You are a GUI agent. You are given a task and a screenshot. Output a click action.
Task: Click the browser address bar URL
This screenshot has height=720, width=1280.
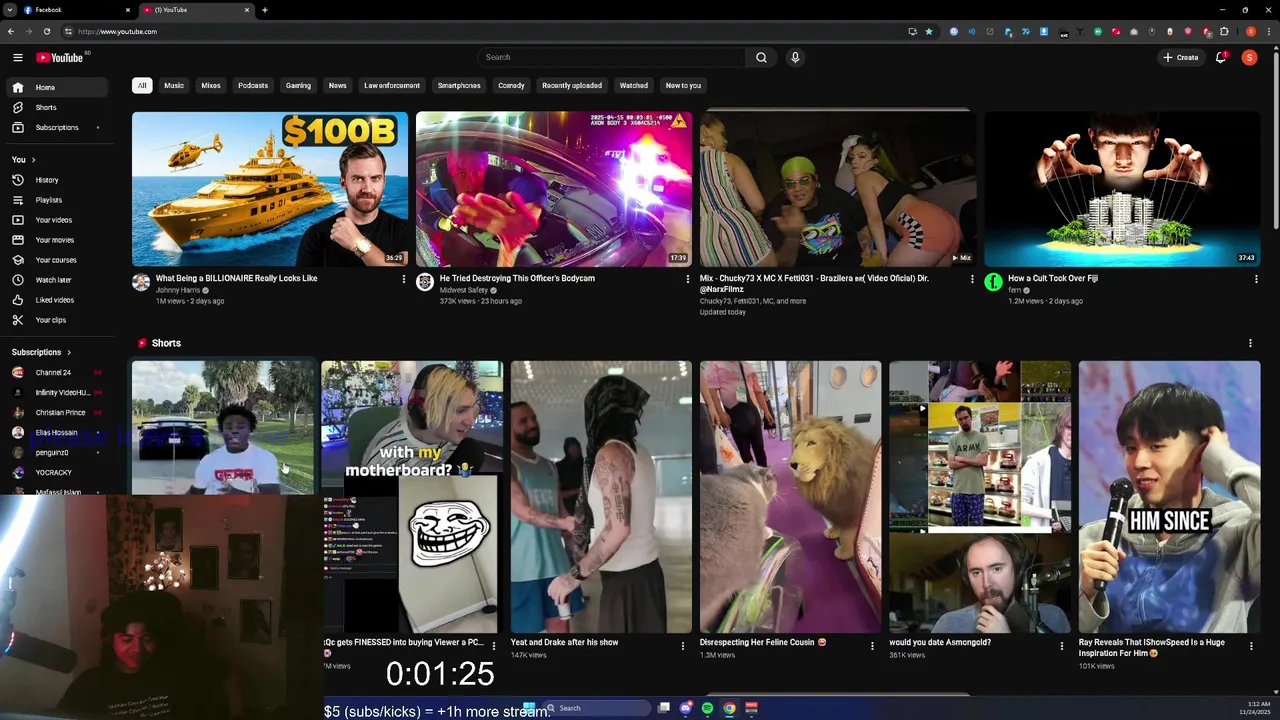[117, 31]
